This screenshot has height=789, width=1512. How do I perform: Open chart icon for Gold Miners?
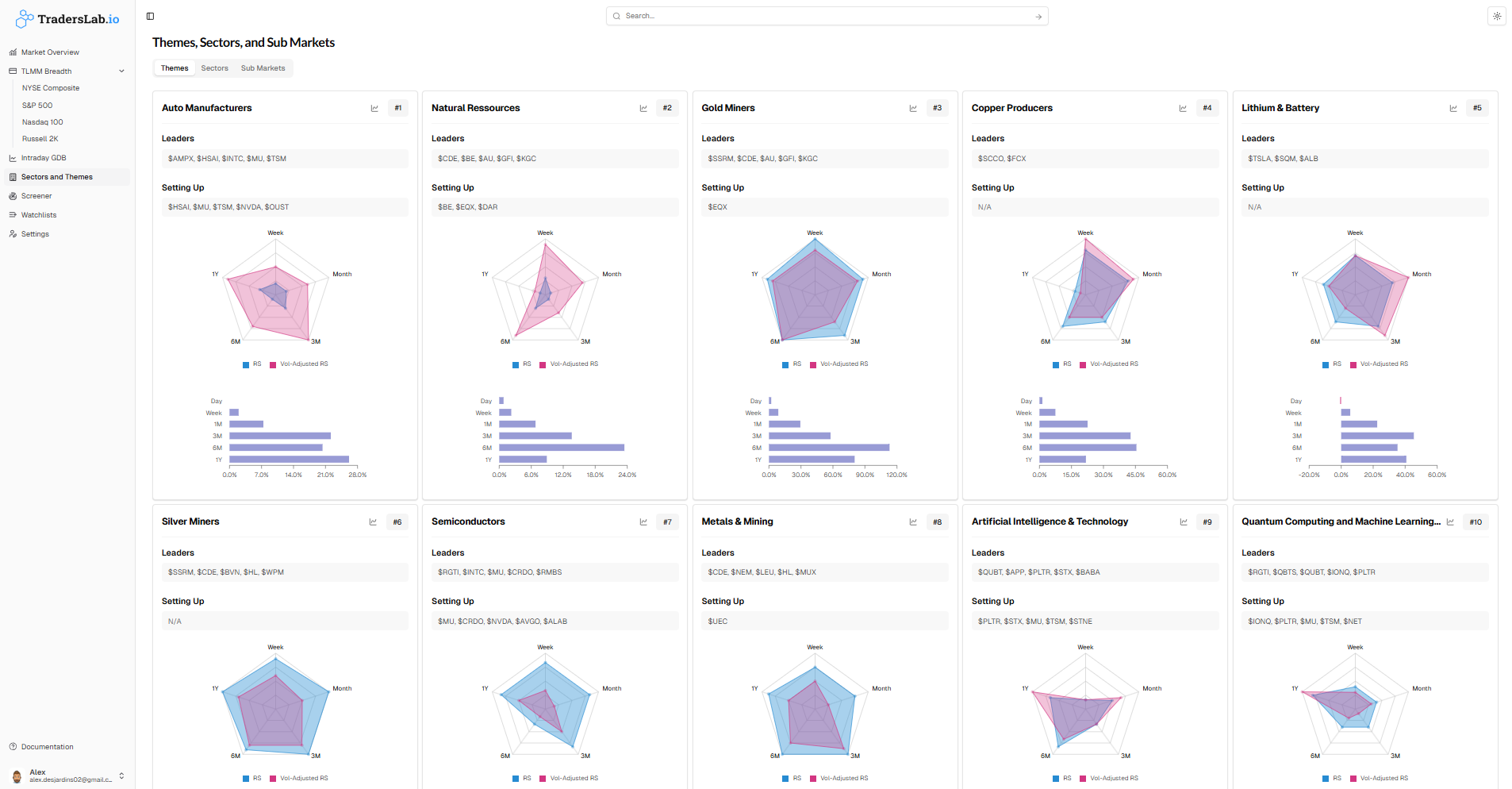tap(913, 108)
